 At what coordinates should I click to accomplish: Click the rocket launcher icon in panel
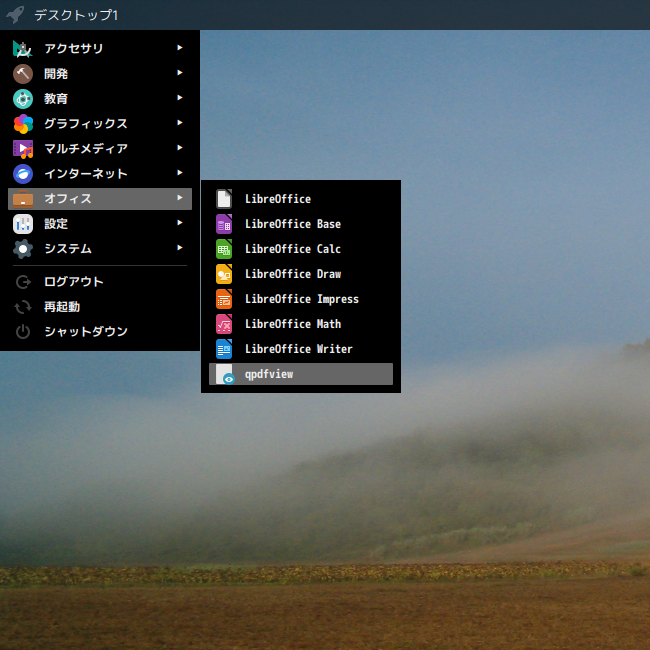pyautogui.click(x=15, y=15)
